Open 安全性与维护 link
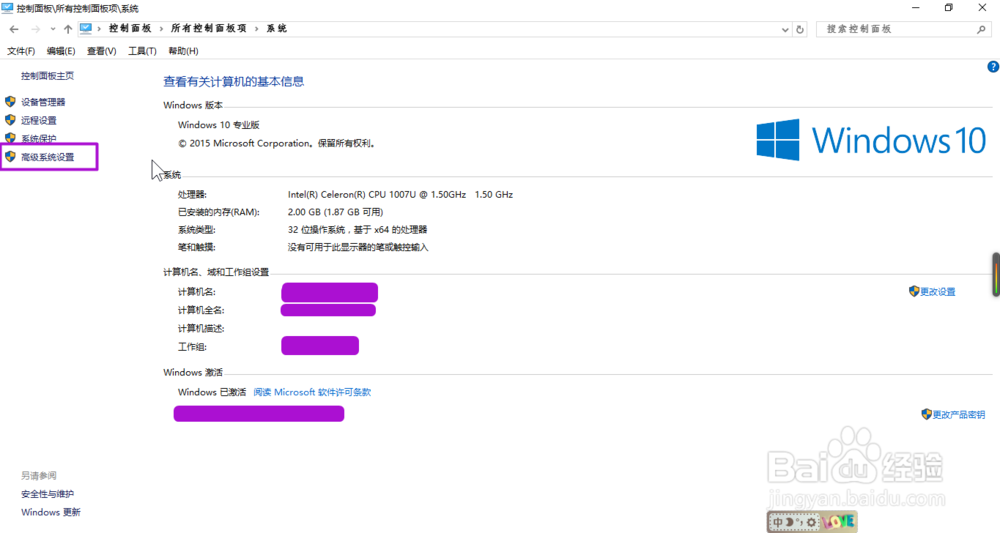 [47, 494]
